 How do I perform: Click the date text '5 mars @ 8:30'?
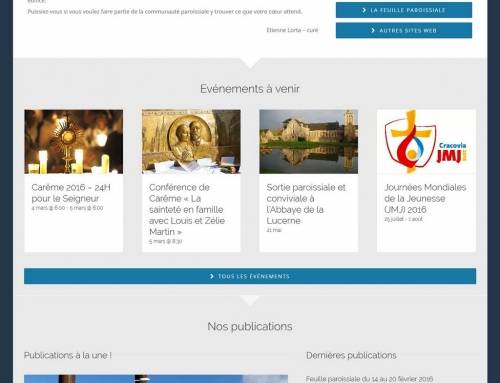pos(165,241)
